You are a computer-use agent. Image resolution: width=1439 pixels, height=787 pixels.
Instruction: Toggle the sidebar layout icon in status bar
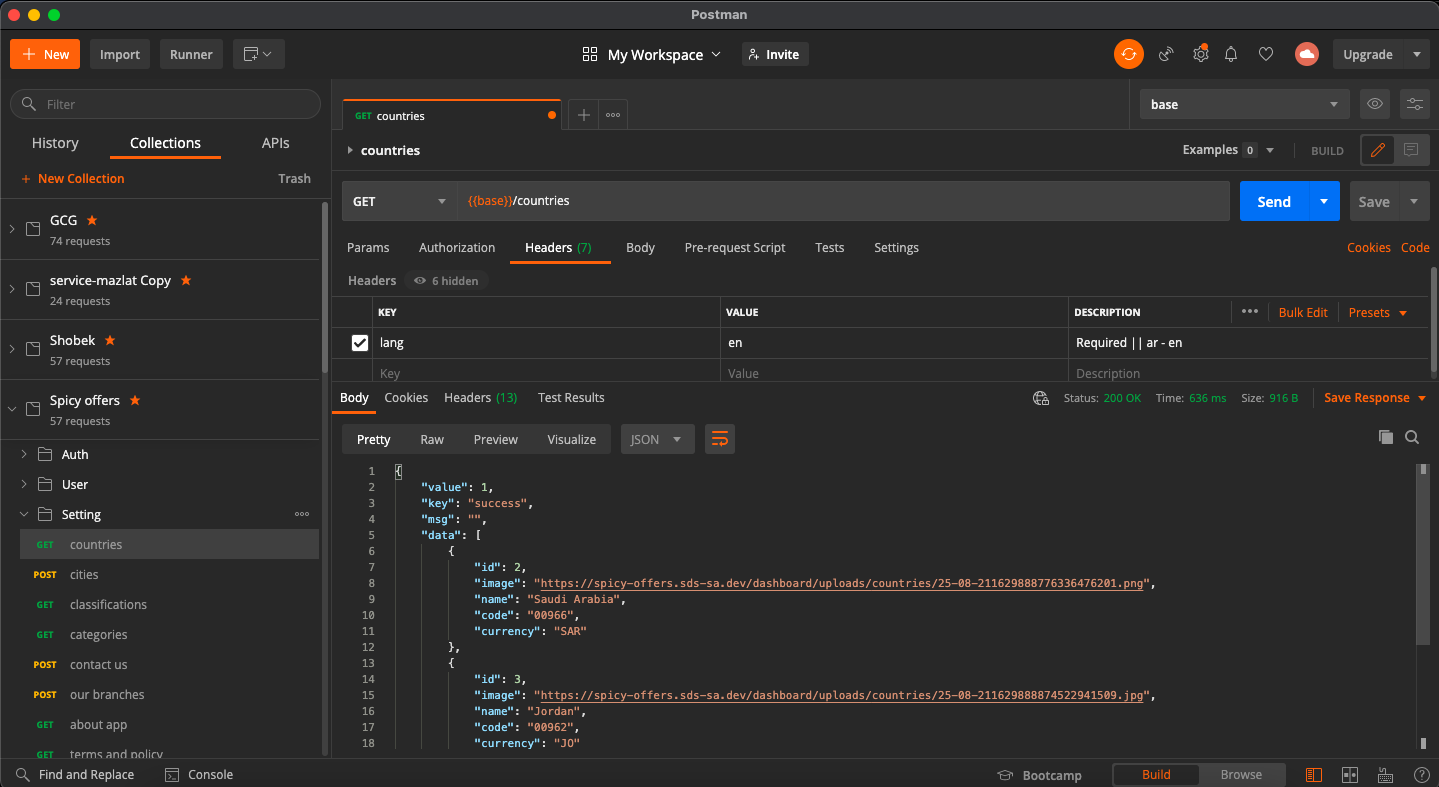tap(1314, 775)
